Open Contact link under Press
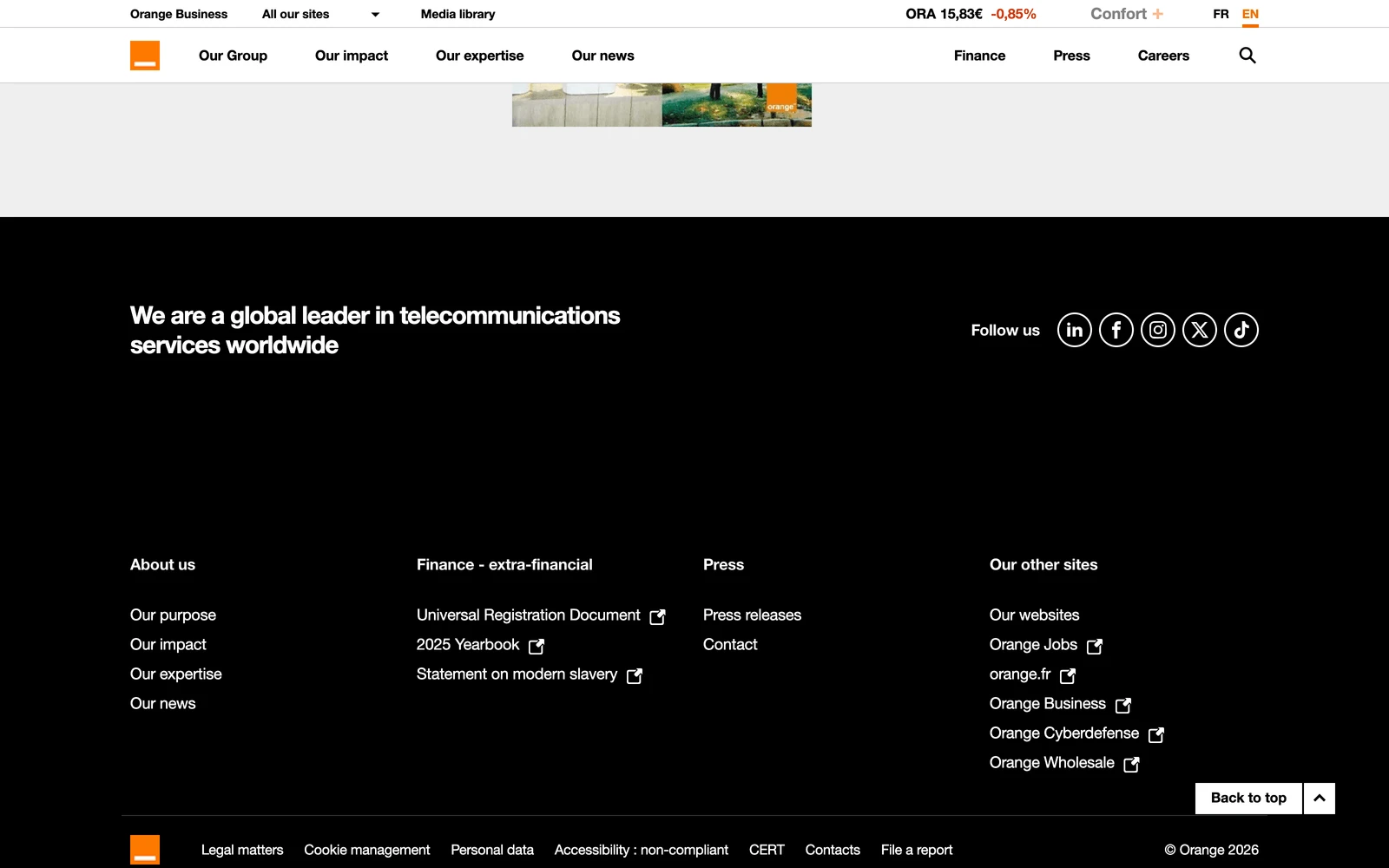This screenshot has width=1389, height=868. pyautogui.click(x=730, y=644)
